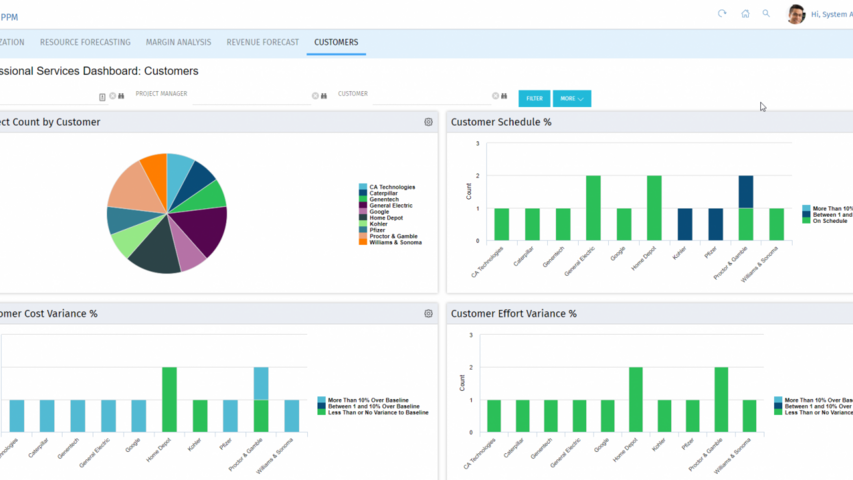Open the search magnifier icon

(767, 14)
